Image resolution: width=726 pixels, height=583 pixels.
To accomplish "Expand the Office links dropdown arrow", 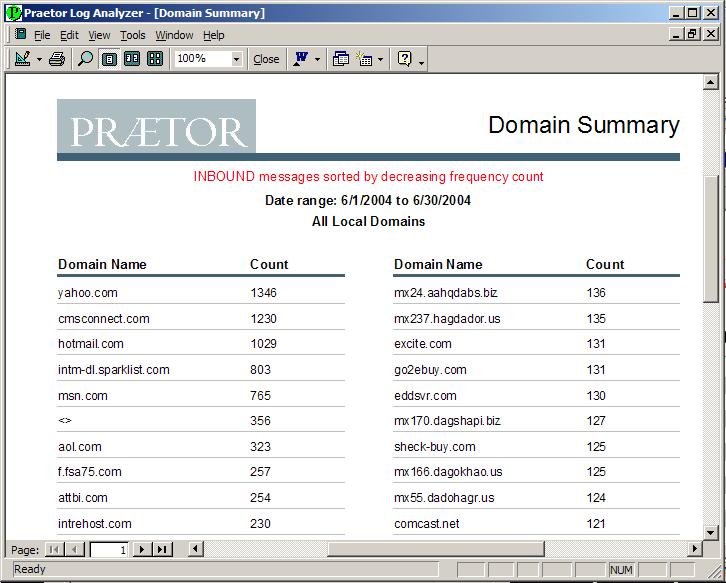I will (317, 59).
